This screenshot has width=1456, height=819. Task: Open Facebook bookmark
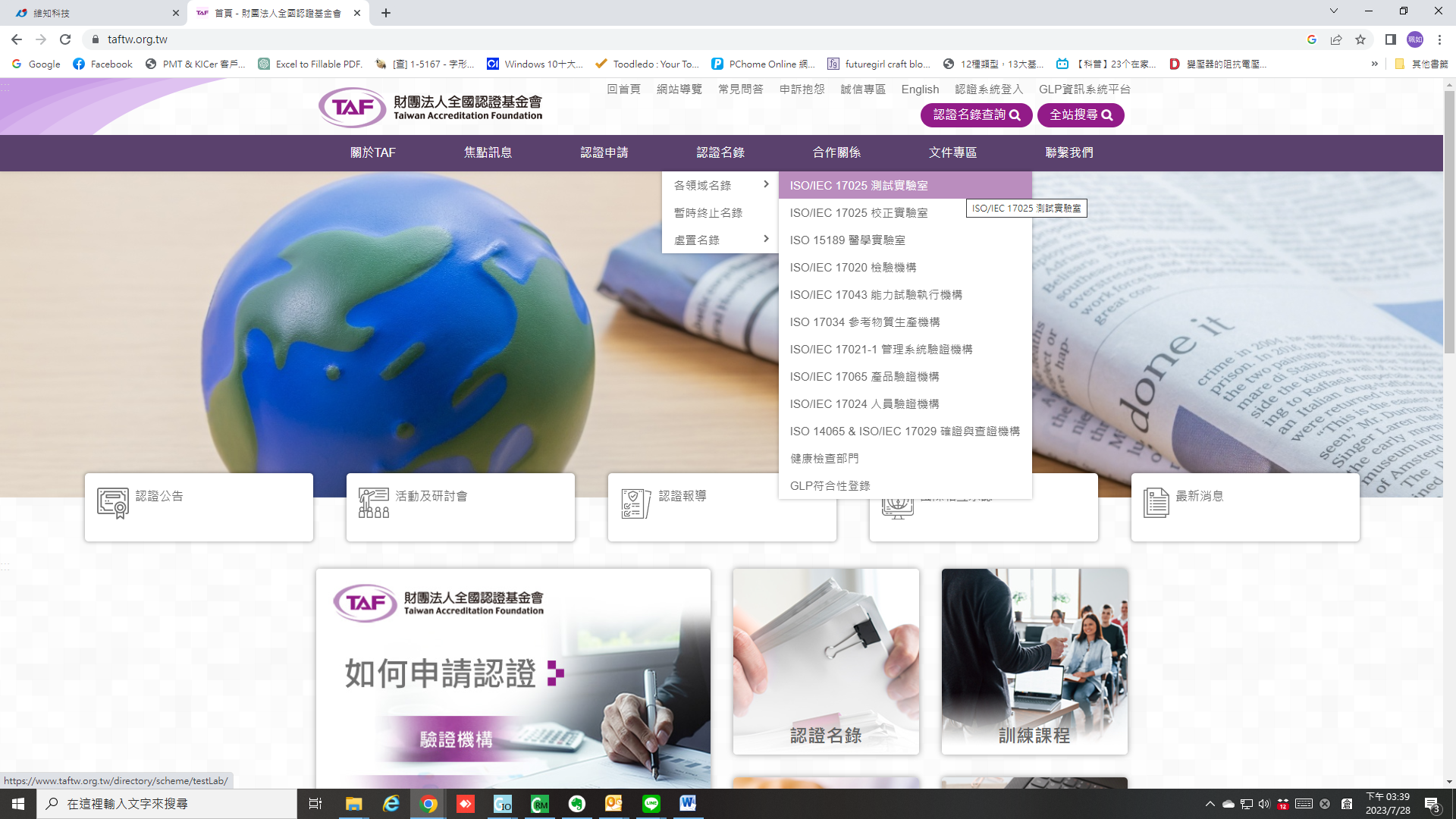coord(102,64)
